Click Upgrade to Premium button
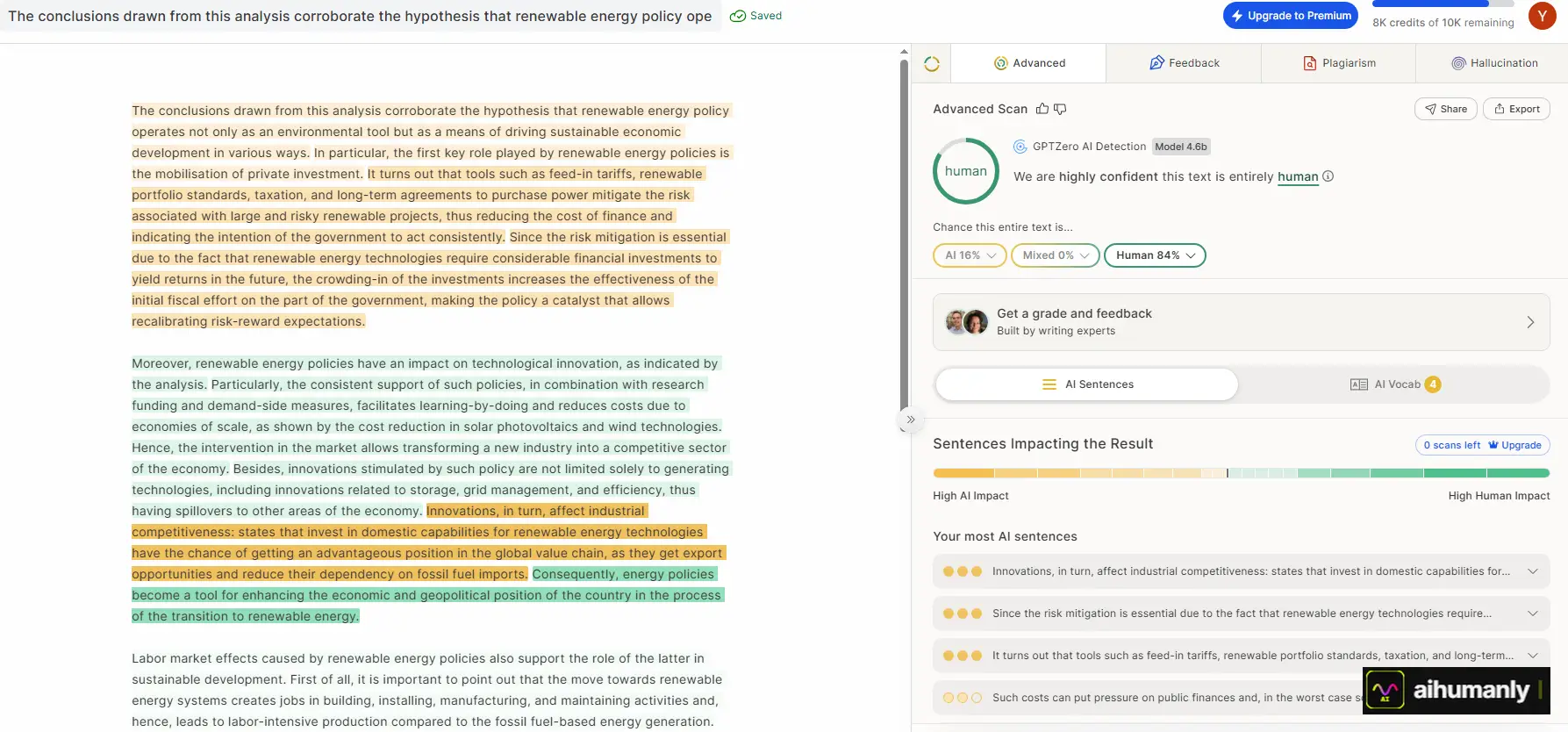1568x732 pixels. coord(1291,16)
